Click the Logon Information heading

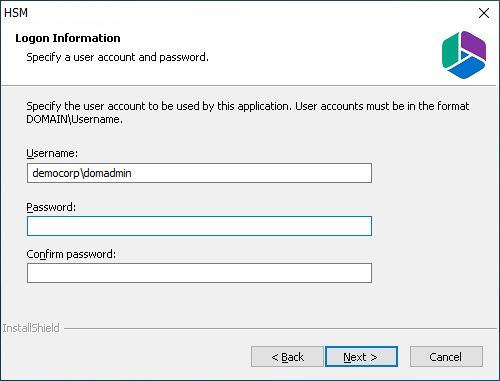(68, 38)
